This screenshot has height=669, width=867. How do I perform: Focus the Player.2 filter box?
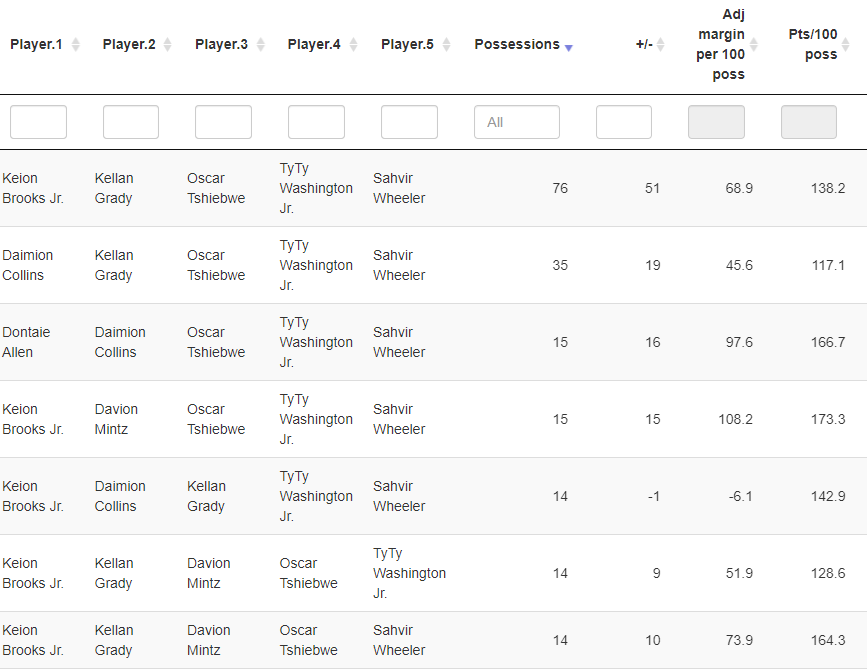click(130, 122)
